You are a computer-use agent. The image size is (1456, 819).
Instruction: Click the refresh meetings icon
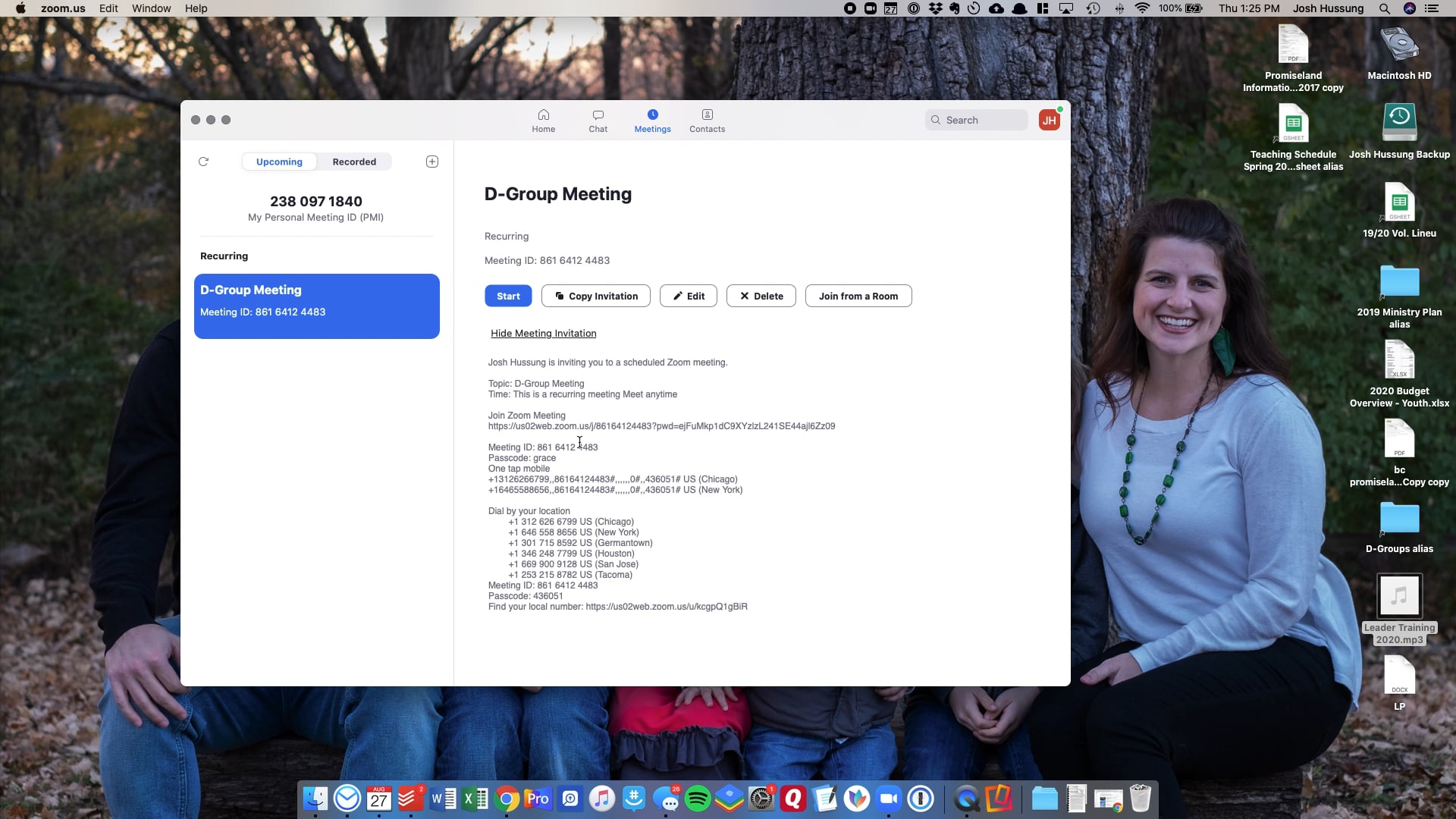[x=203, y=162]
